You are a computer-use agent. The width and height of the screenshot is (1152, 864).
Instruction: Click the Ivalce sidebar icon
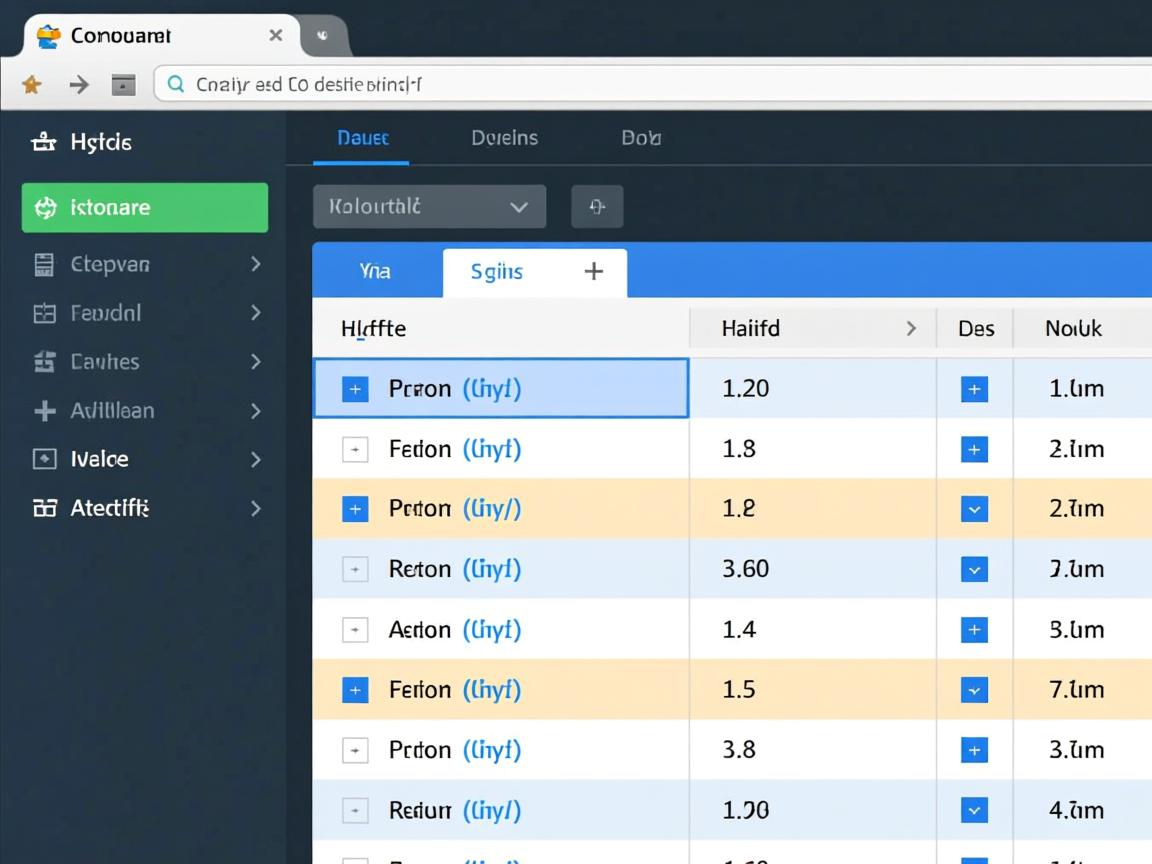pos(44,459)
